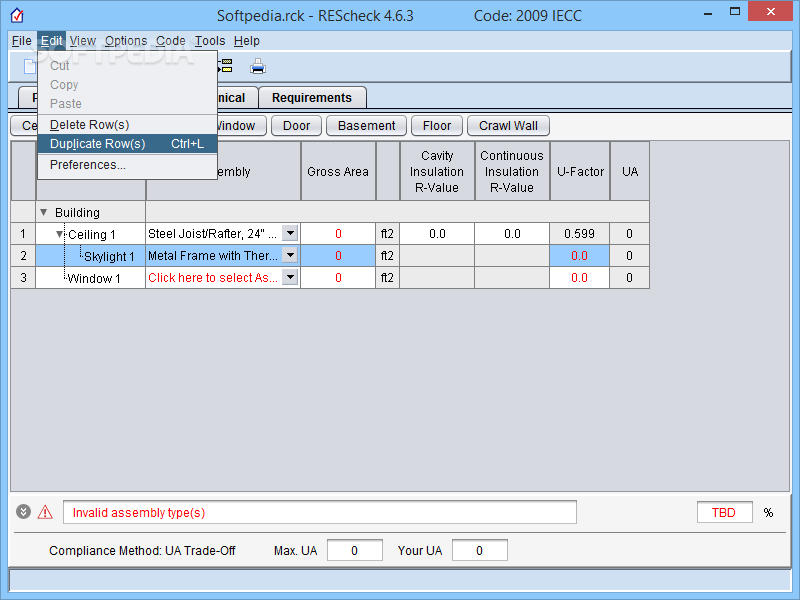
Task: Edit Gross Area for Ceiling 1
Action: pos(338,234)
